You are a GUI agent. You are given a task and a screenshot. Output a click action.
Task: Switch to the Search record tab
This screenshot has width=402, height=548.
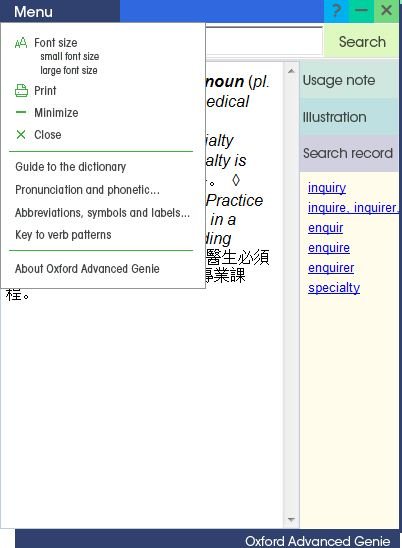pos(349,153)
